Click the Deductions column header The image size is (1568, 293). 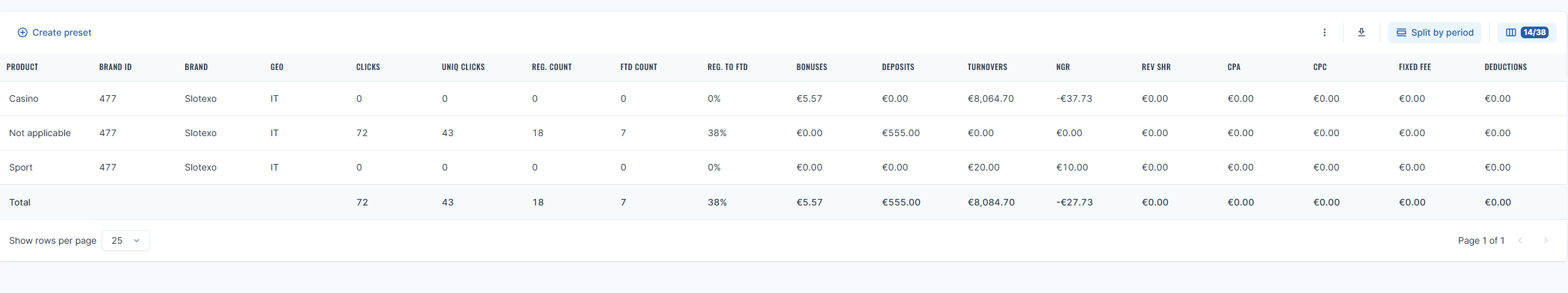tap(1506, 67)
